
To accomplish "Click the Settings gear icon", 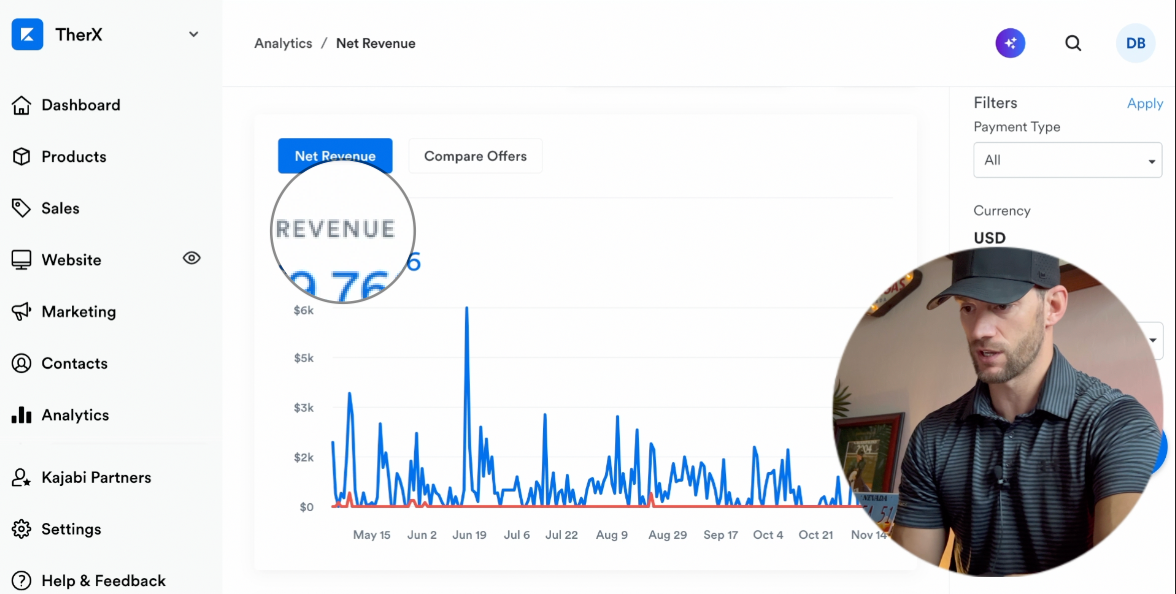I will pyautogui.click(x=21, y=529).
